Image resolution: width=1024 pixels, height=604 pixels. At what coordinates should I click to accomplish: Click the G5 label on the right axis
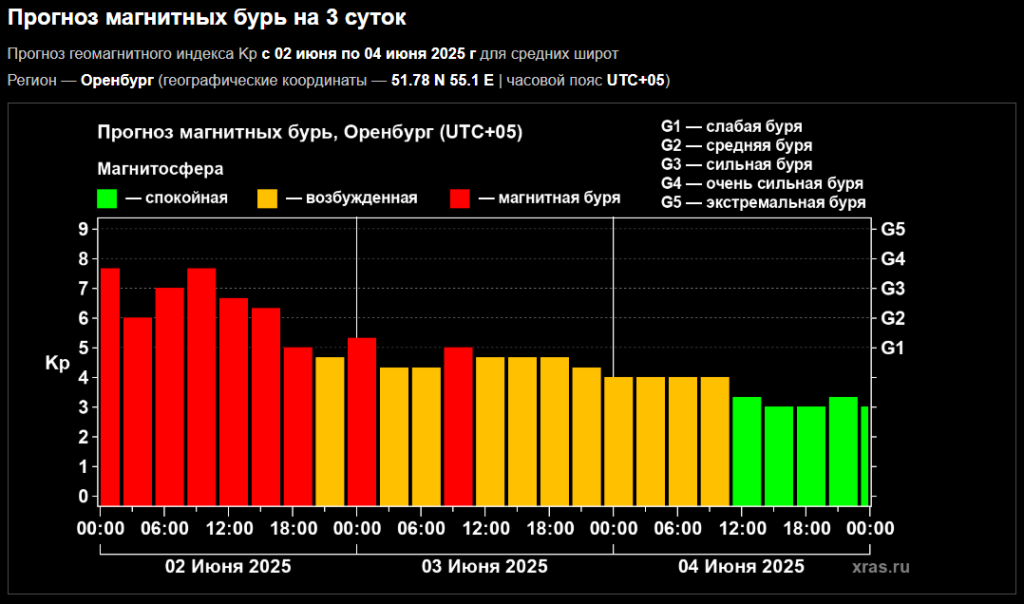(x=892, y=229)
